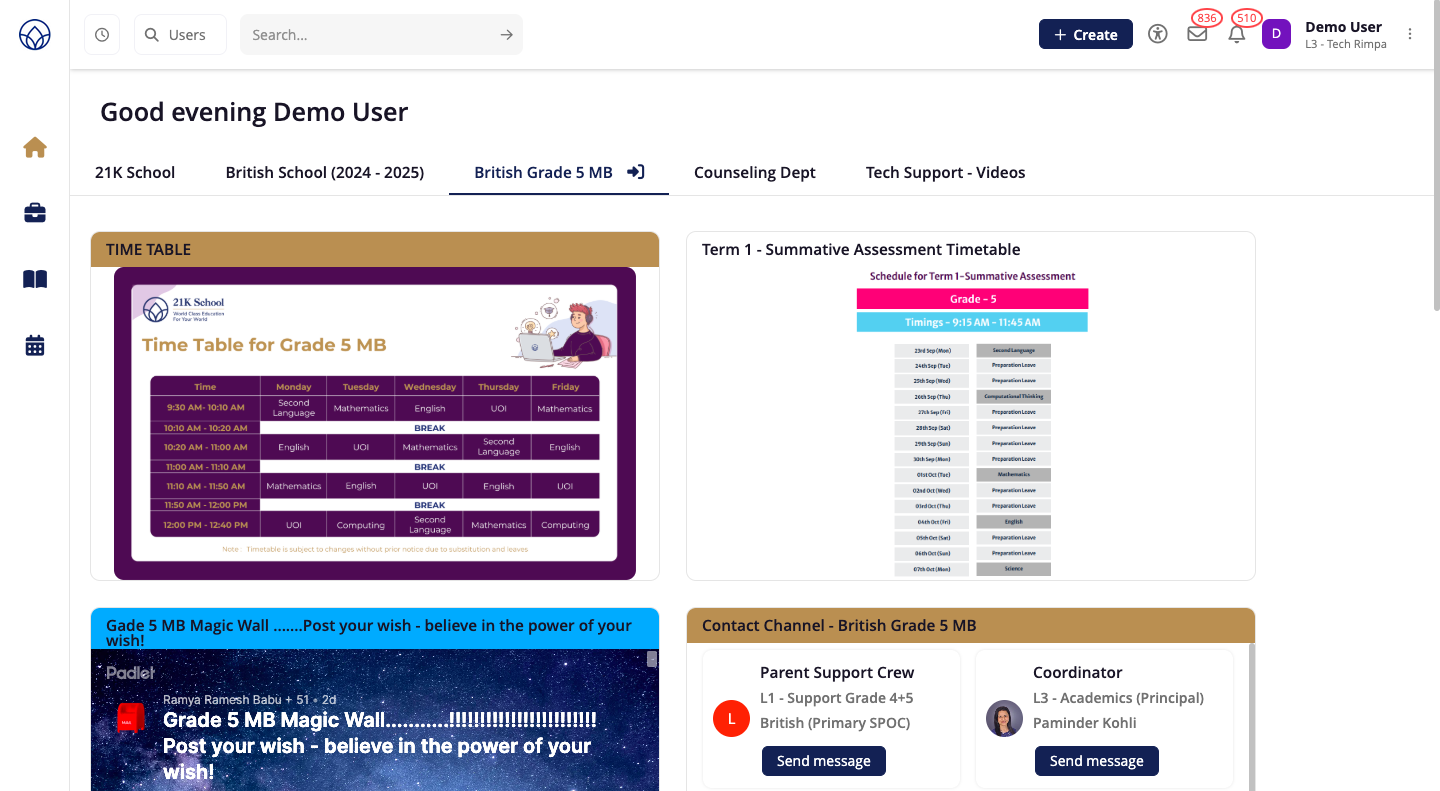Switch to the Counseling Dept tab
1440x791 pixels.
(x=754, y=172)
